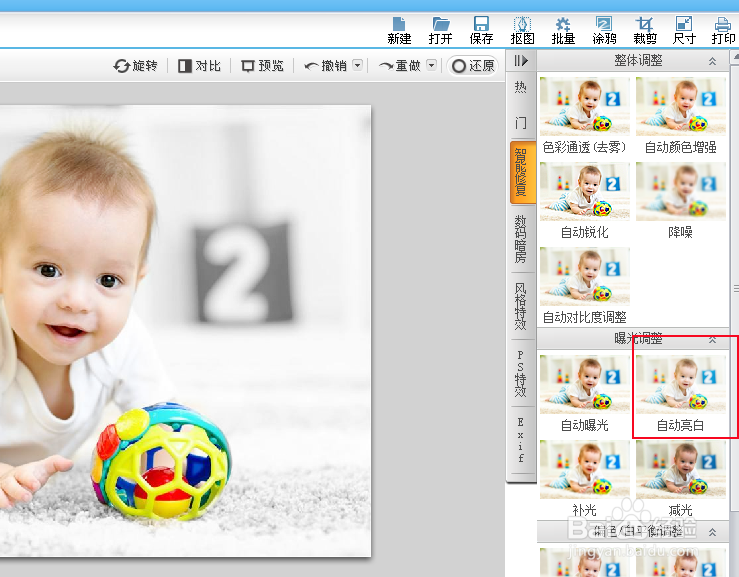The image size is (739, 577).
Task: Toggle the 对比 compare view
Action: (x=199, y=66)
